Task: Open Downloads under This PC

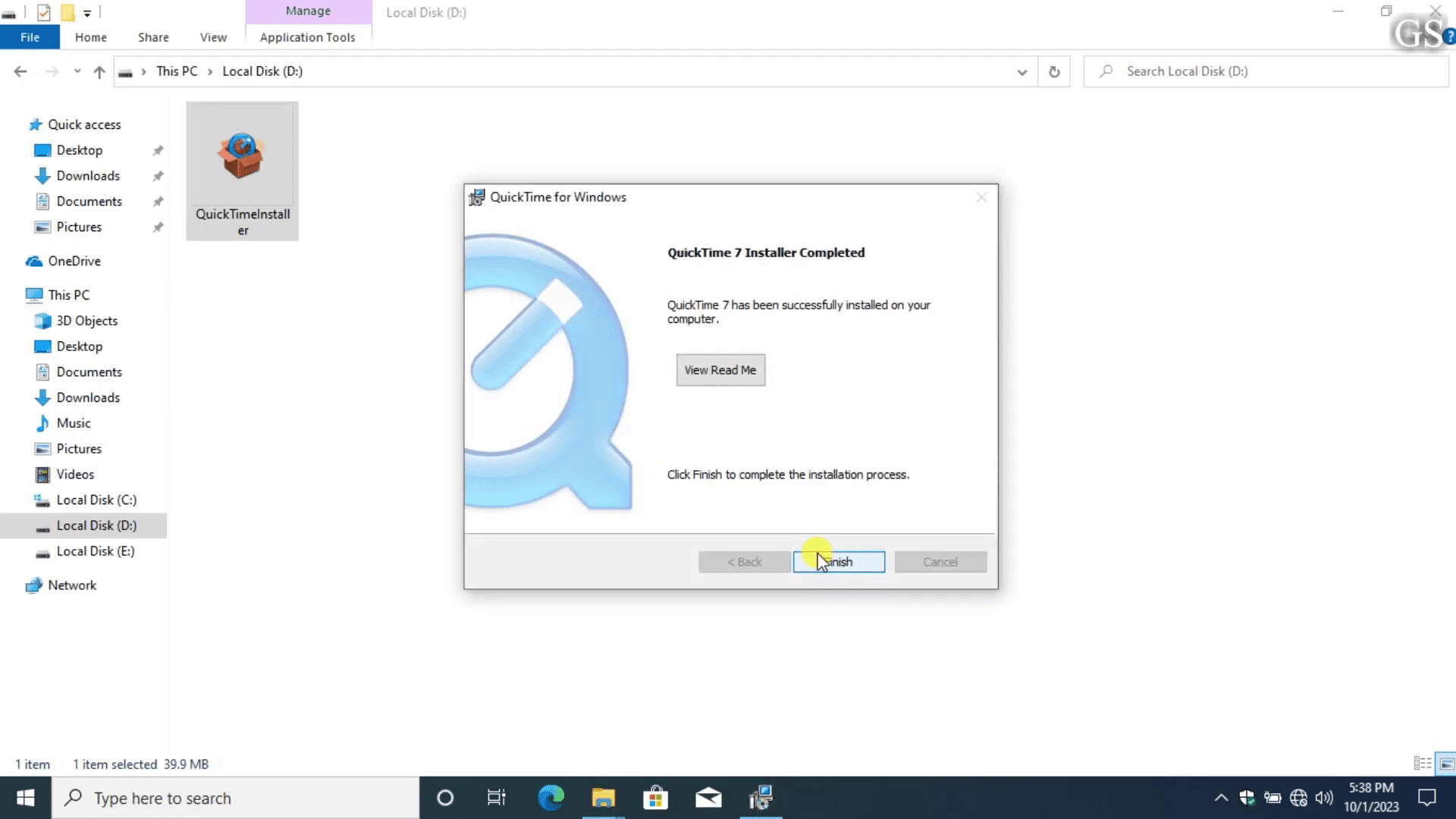Action: 88,397
